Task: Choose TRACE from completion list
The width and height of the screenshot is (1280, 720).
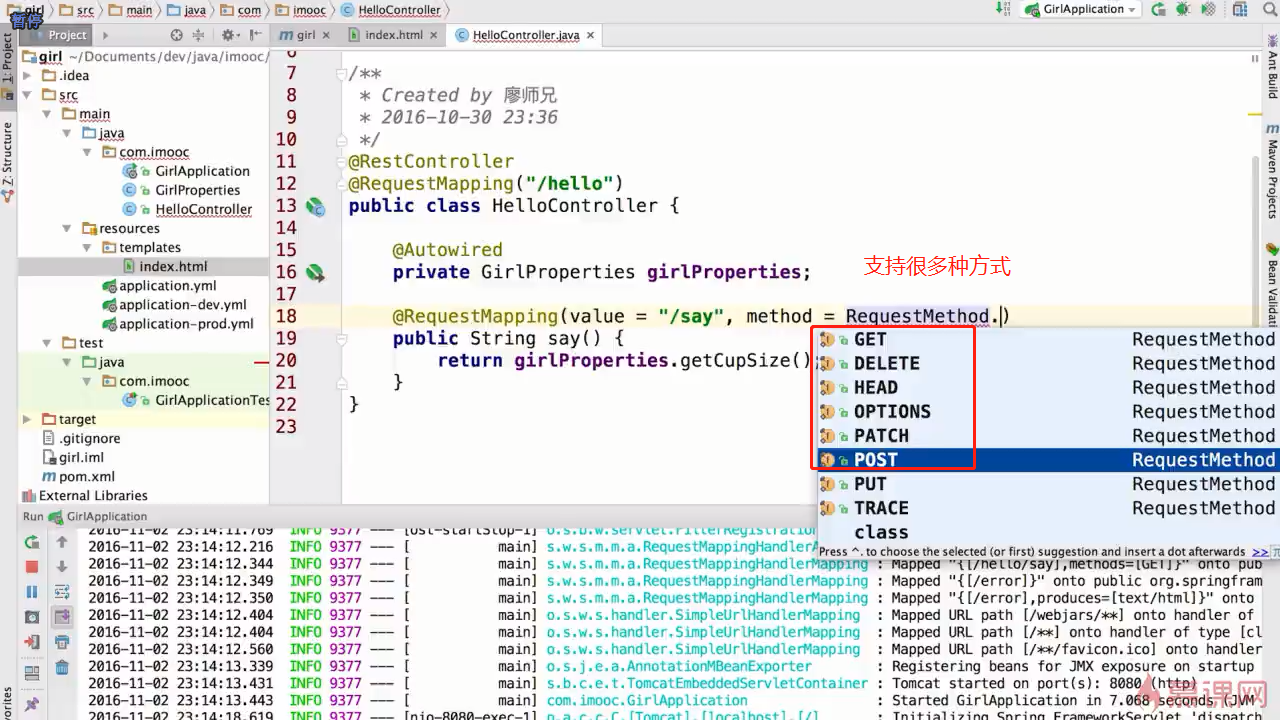Action: (1048, 508)
